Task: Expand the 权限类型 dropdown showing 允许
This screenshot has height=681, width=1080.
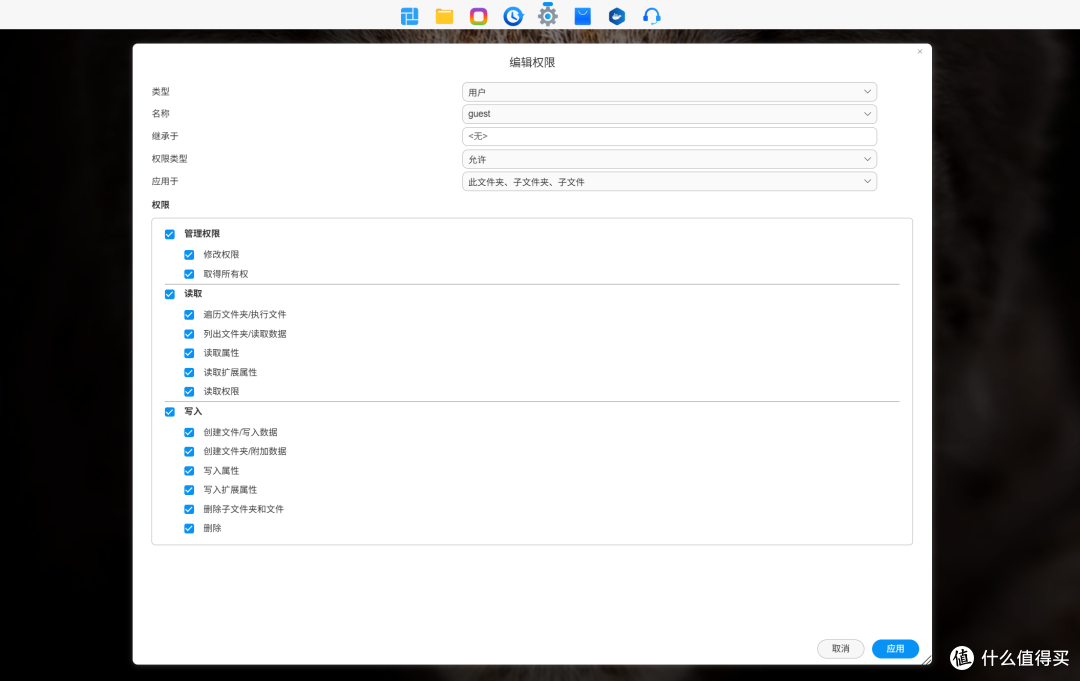Action: (x=669, y=159)
